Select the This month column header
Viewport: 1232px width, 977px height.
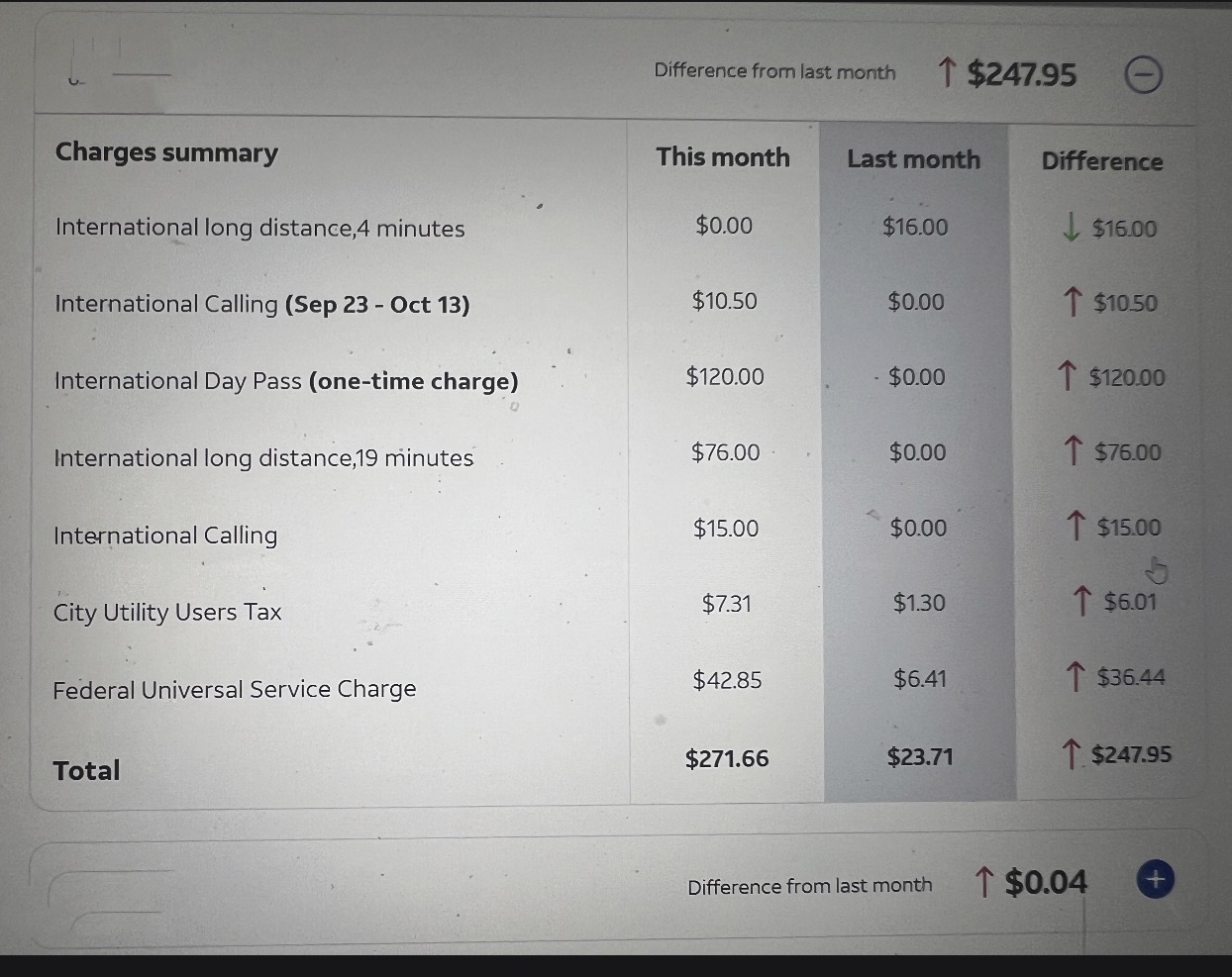pyautogui.click(x=723, y=157)
